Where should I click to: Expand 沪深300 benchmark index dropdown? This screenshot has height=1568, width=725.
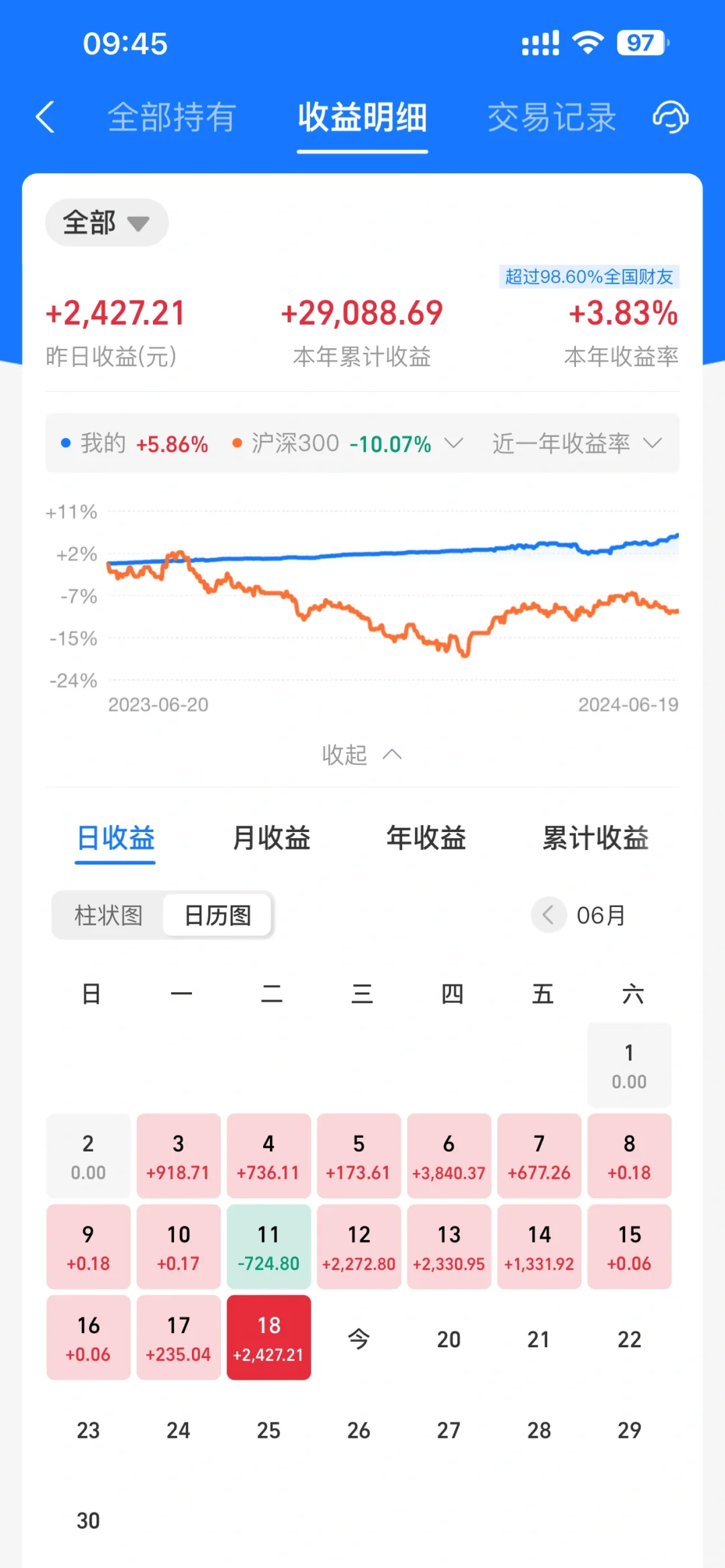454,443
